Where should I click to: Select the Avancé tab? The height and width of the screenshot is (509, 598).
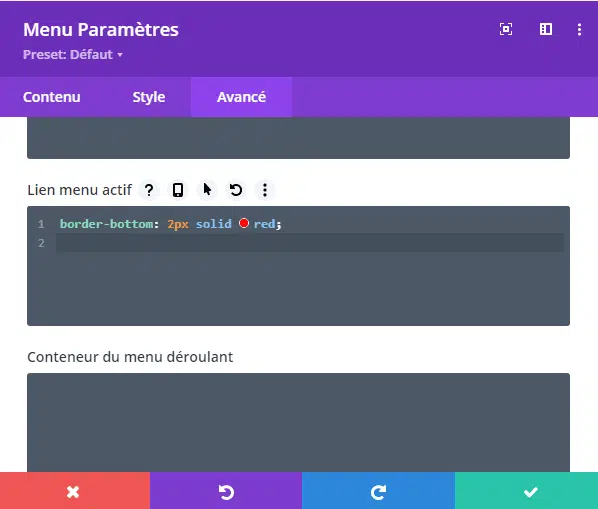click(x=241, y=97)
